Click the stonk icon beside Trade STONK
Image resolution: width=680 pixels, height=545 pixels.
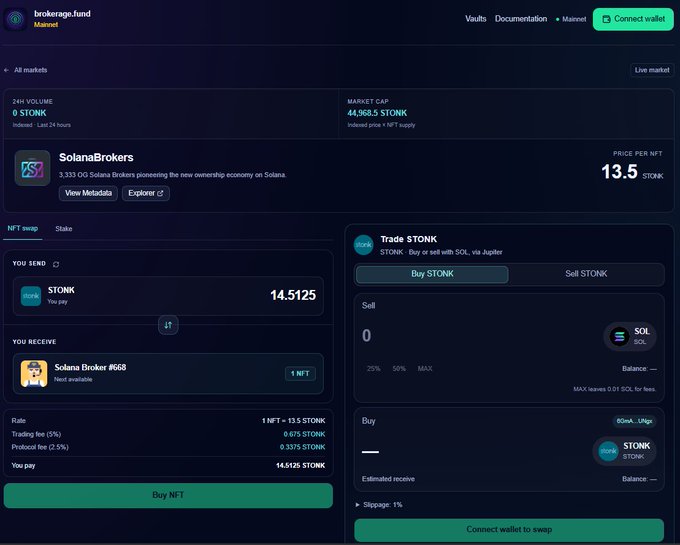click(363, 245)
